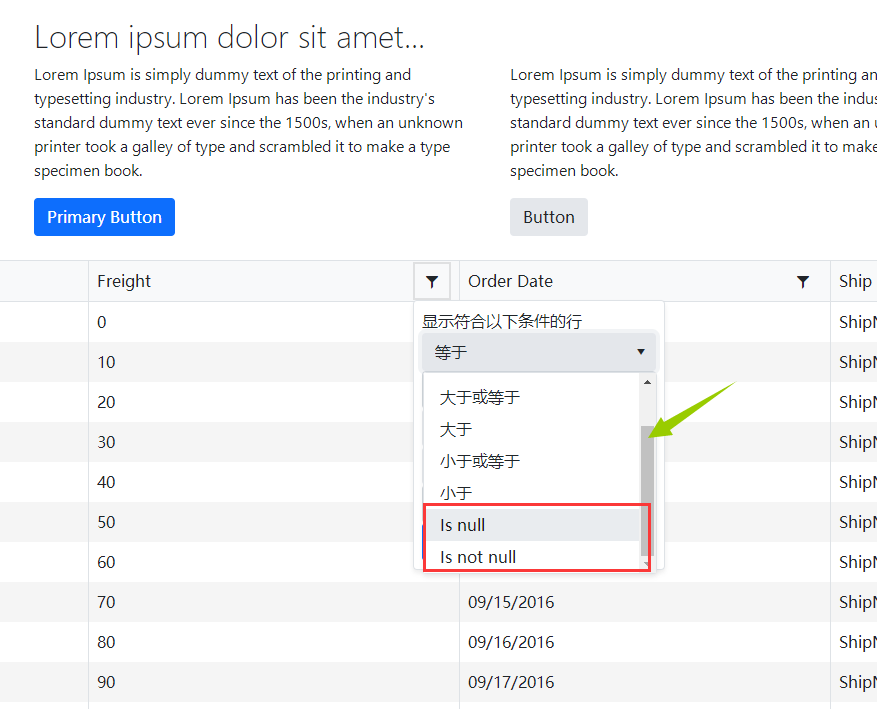Expand the 等于 operator dropdown
Viewport: 877px width, 709px height.
(x=539, y=352)
